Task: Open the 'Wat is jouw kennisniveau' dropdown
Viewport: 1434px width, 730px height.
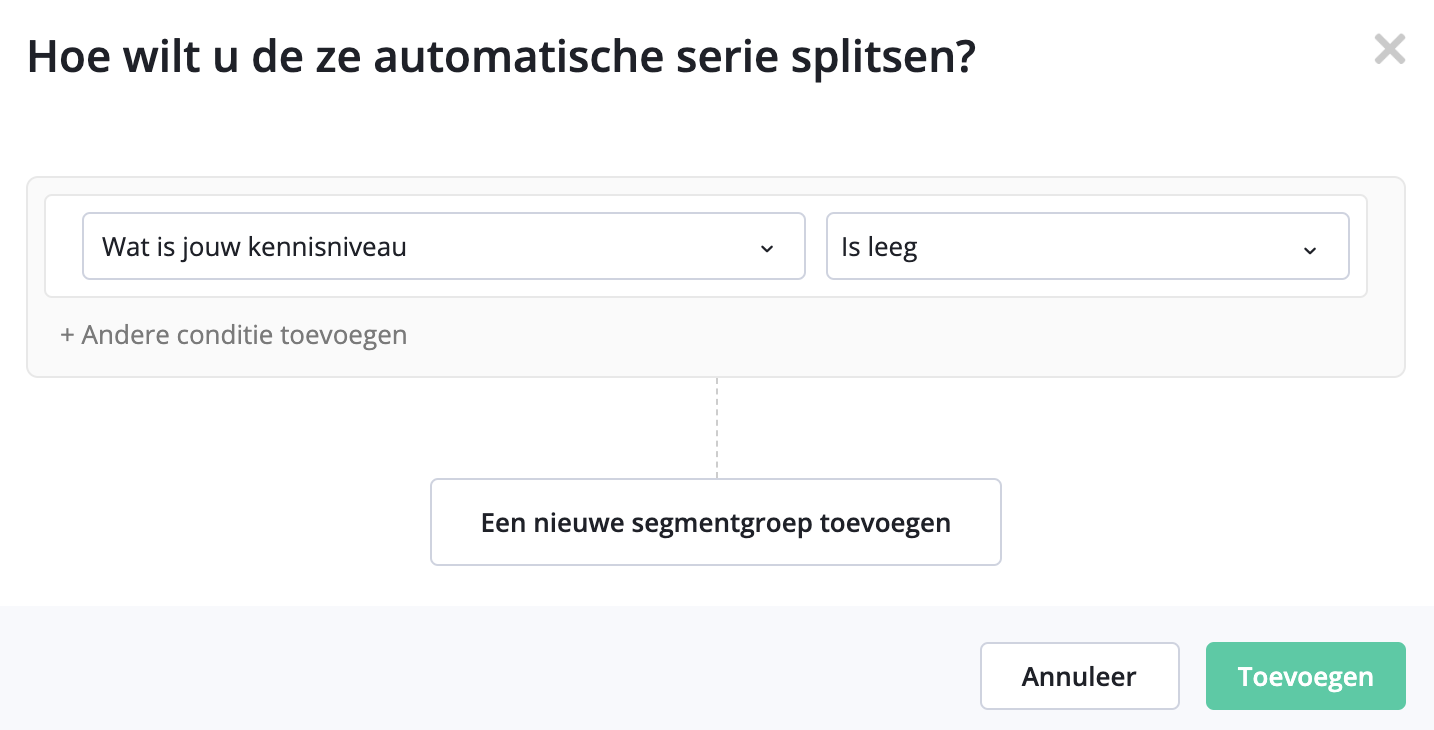Action: coord(444,246)
